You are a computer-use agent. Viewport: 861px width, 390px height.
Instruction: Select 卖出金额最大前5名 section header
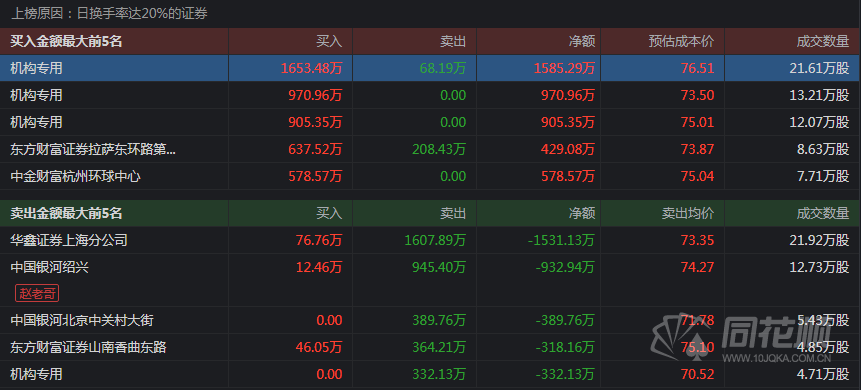(66, 213)
